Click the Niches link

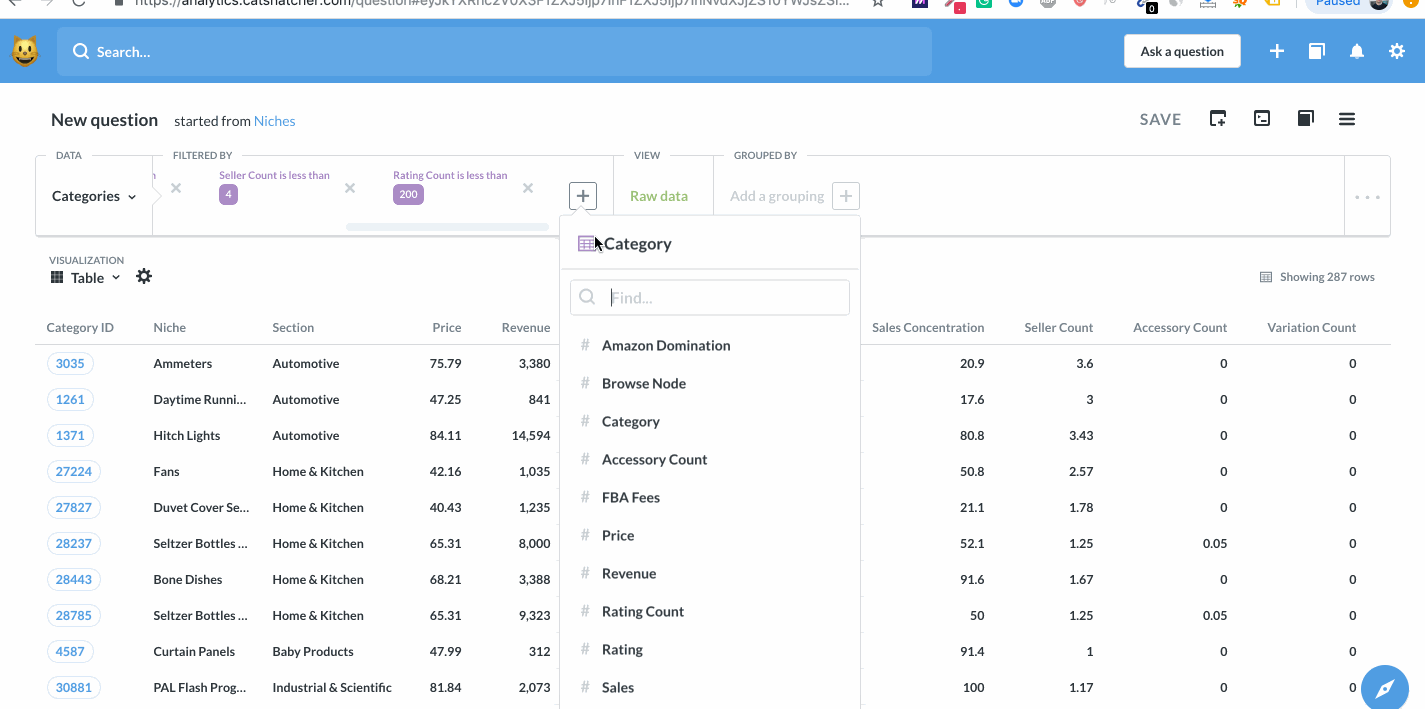pos(275,121)
